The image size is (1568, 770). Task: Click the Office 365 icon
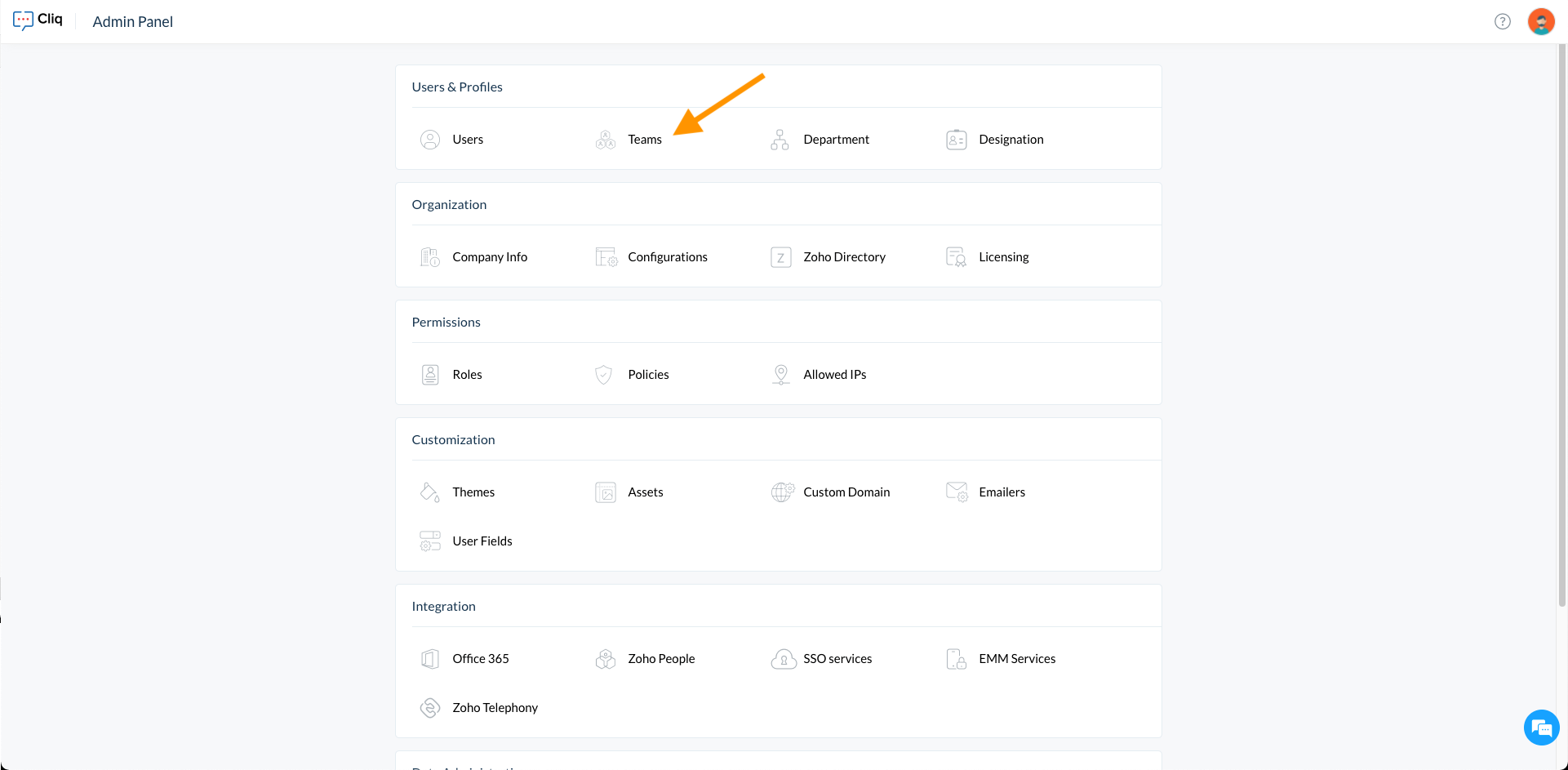[430, 659]
